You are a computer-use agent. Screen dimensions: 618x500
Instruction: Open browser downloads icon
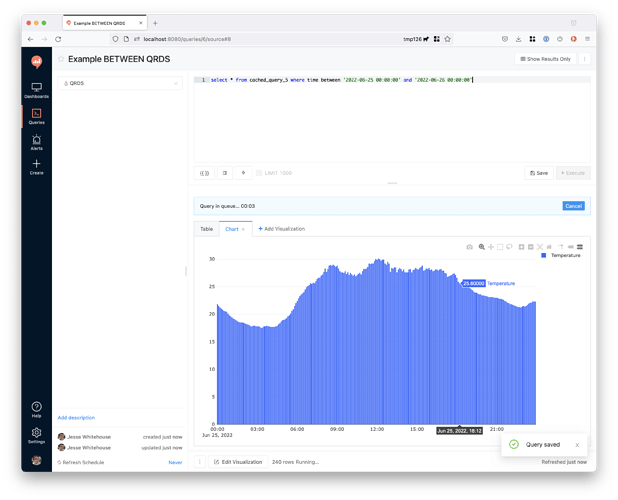(x=518, y=39)
